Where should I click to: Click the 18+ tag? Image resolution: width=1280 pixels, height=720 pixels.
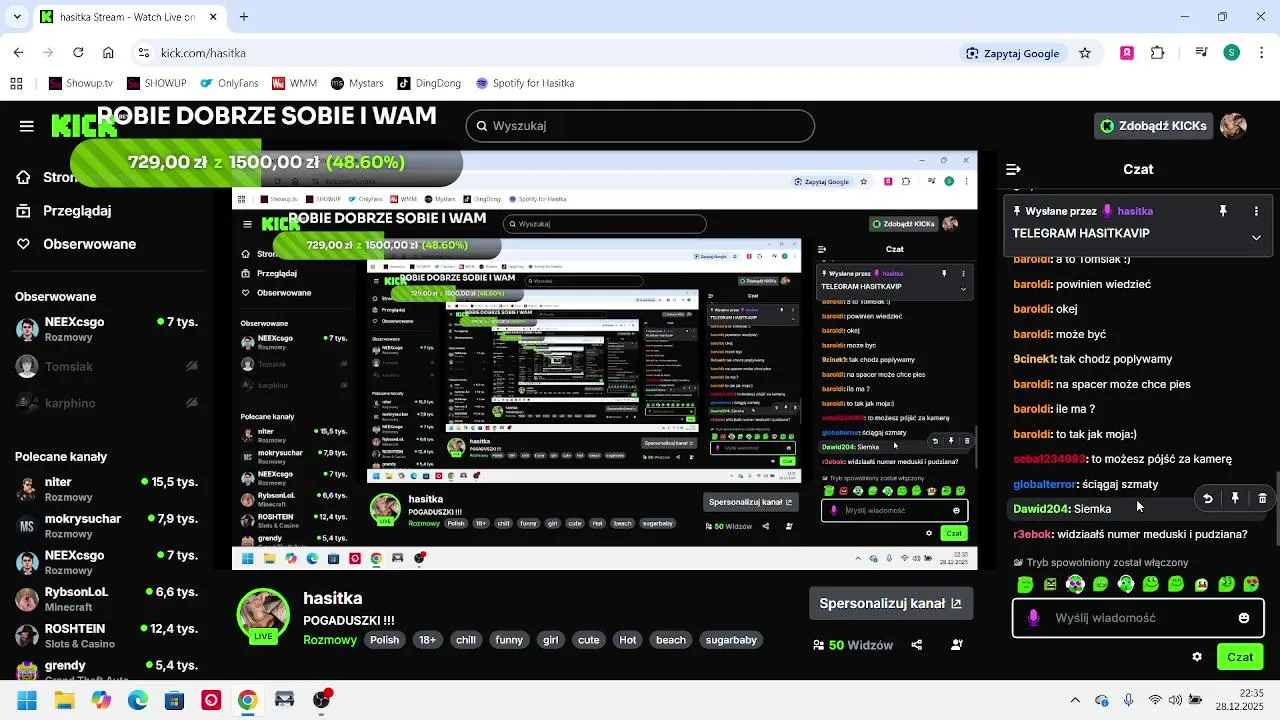427,640
